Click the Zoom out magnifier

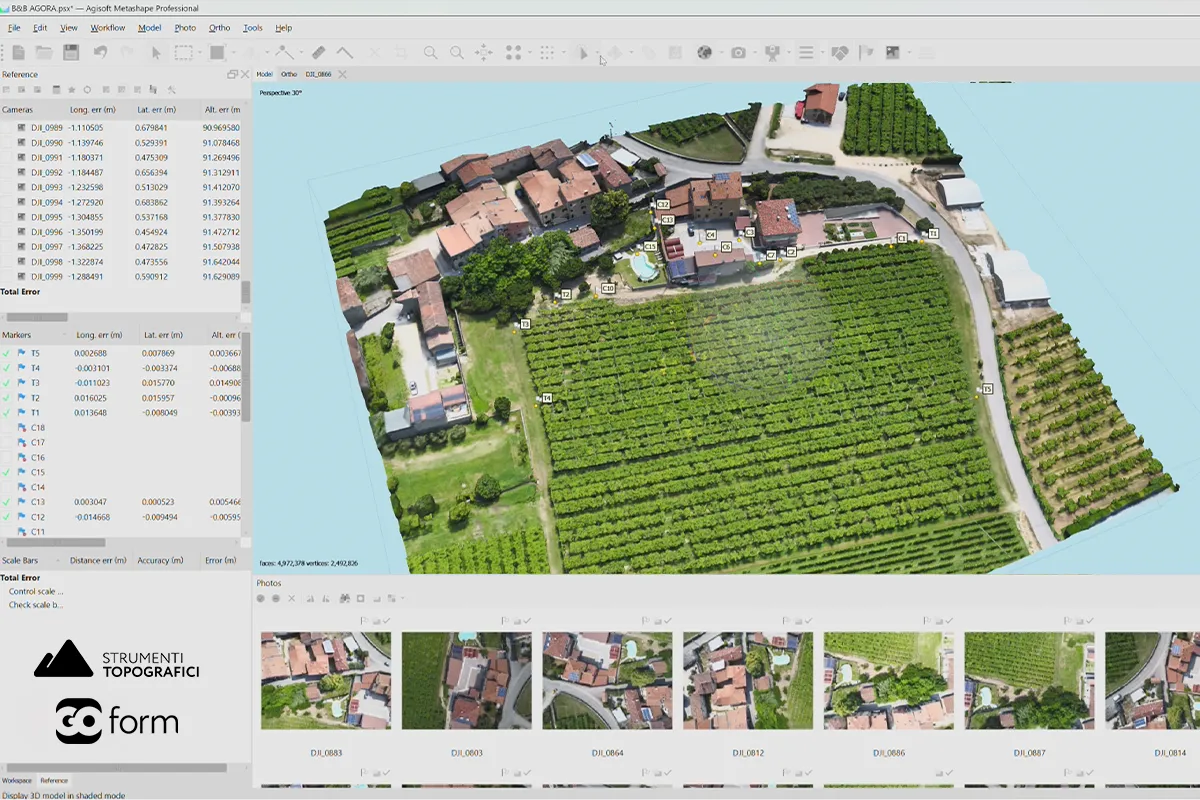coord(457,52)
